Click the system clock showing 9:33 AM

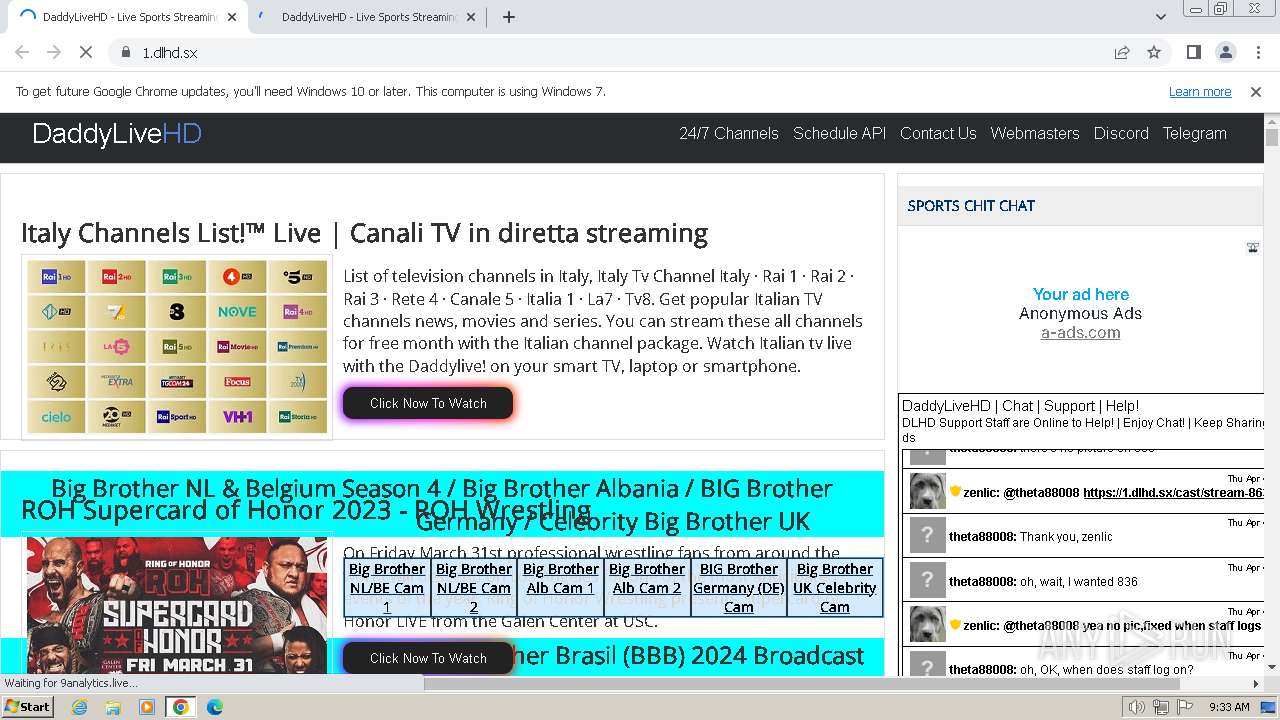click(1229, 707)
